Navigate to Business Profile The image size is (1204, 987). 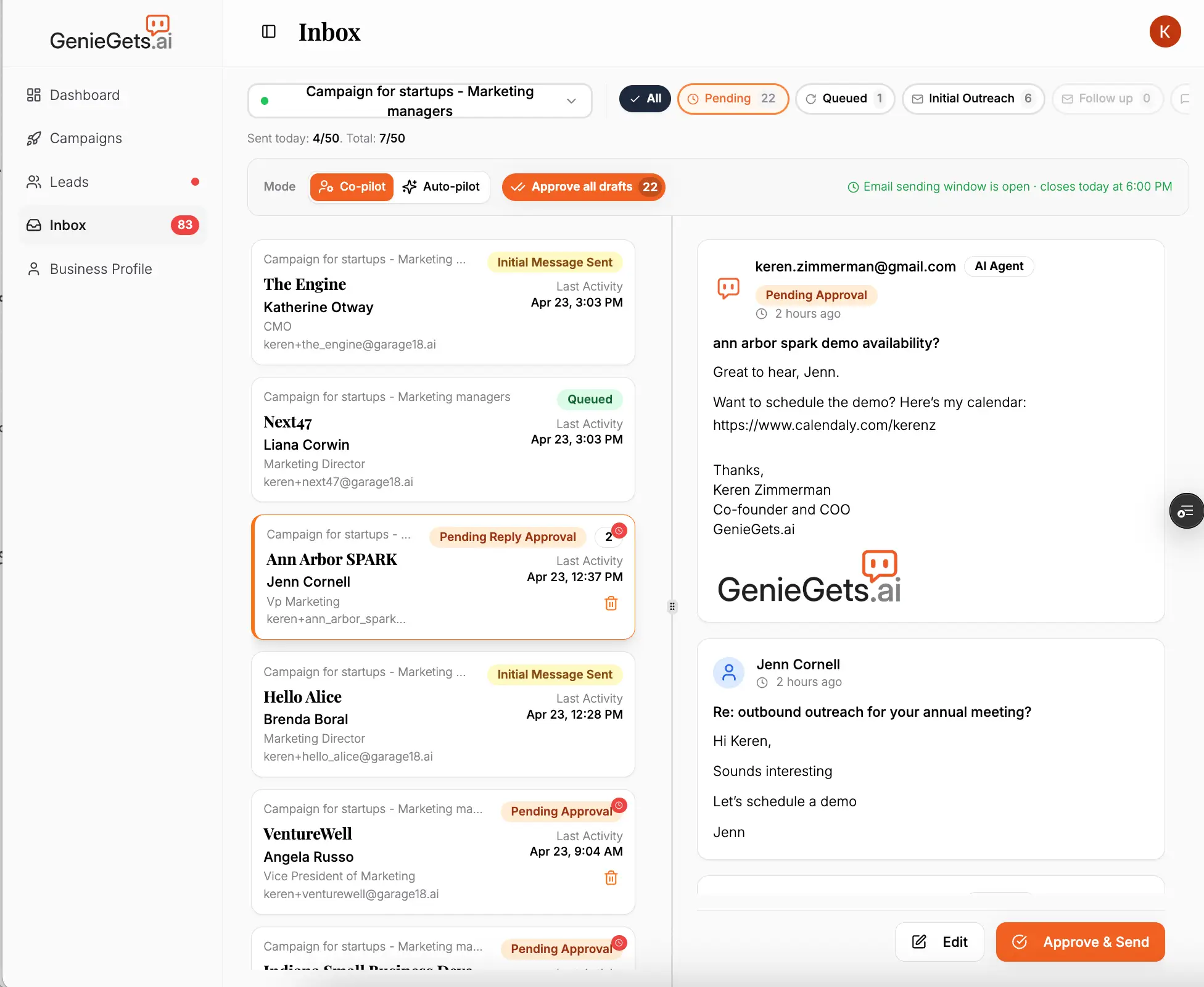101,269
